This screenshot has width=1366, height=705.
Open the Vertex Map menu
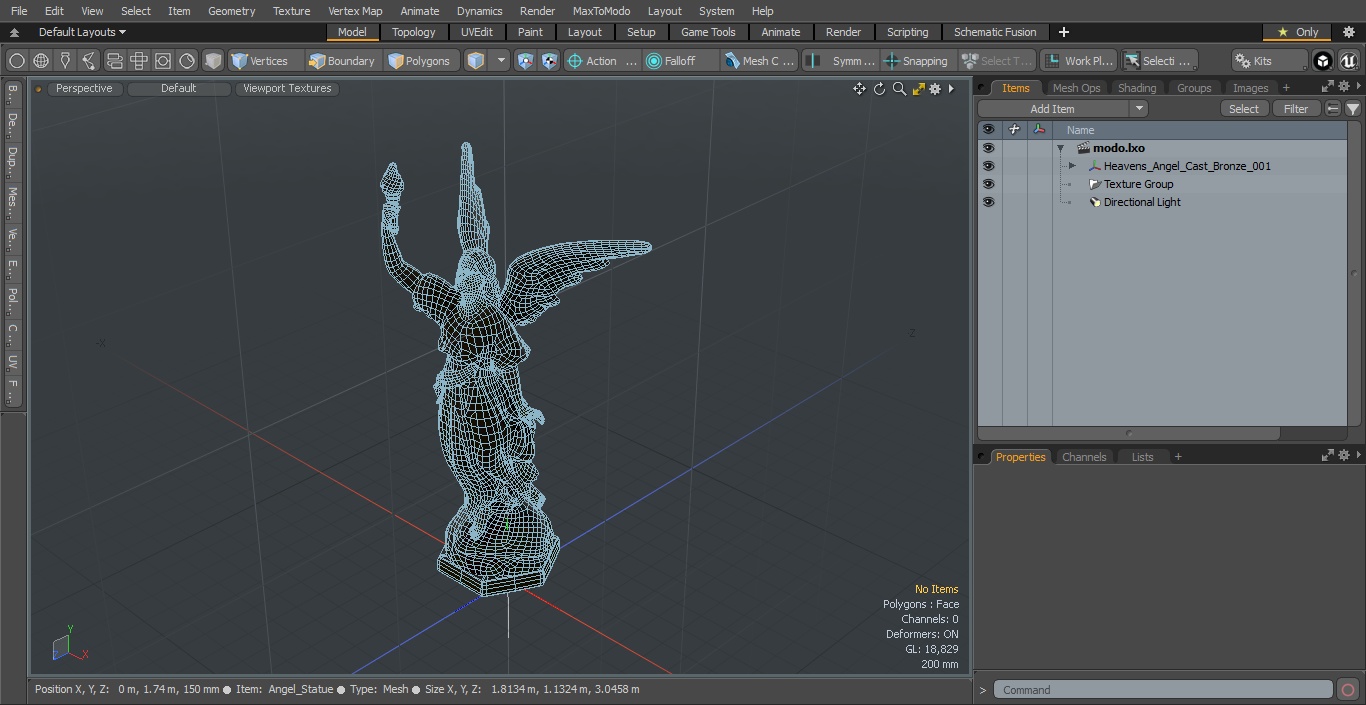click(355, 11)
